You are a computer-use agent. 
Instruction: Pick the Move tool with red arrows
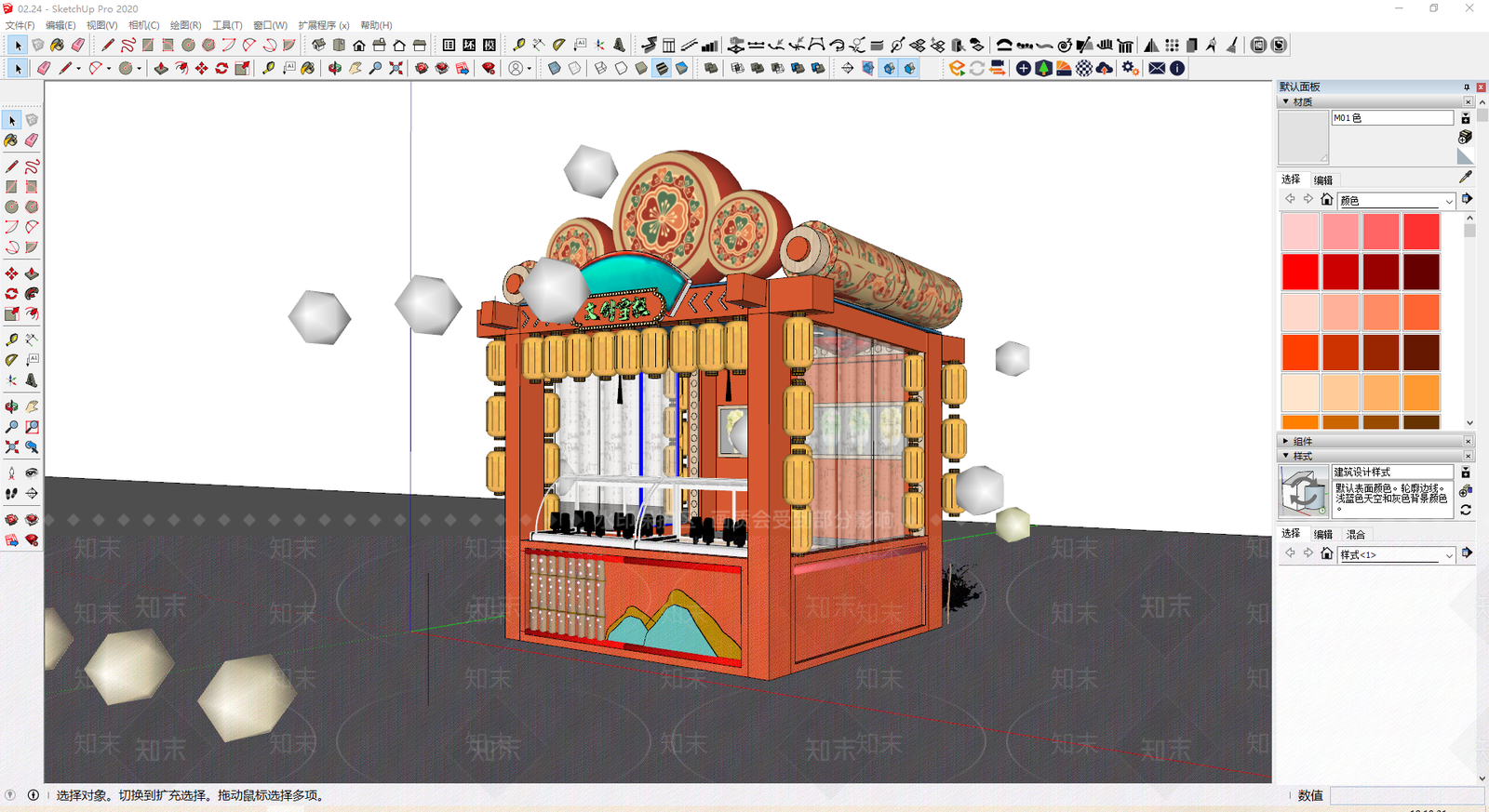tap(11, 273)
